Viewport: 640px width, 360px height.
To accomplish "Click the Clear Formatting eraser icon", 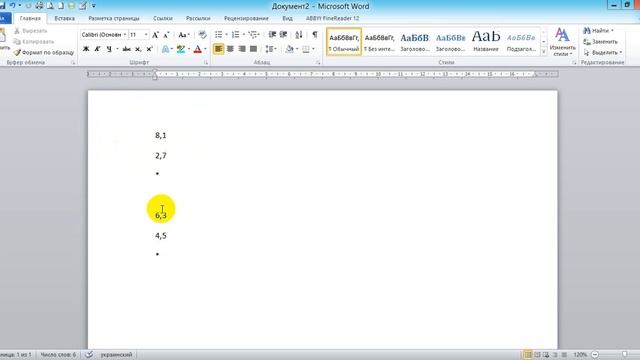I will point(202,35).
